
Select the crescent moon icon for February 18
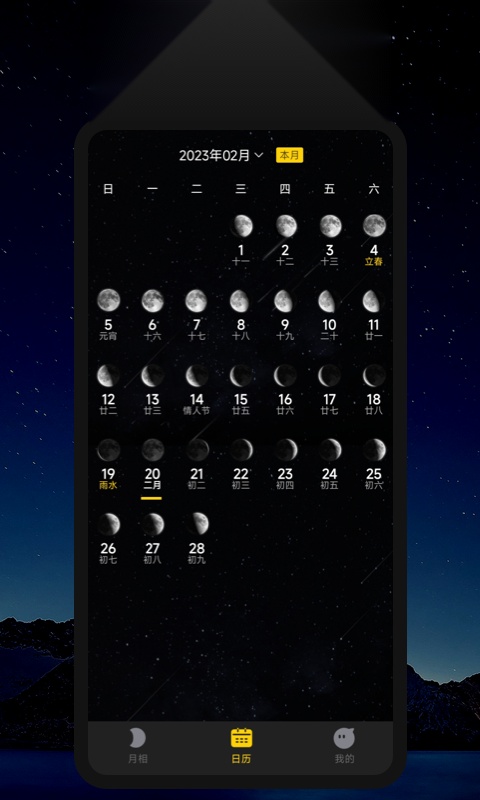[374, 376]
